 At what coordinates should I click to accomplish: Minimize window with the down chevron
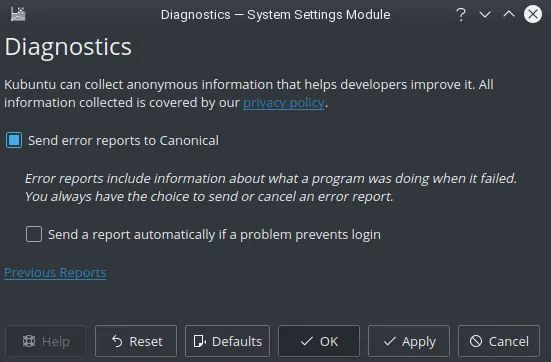tap(485, 14)
